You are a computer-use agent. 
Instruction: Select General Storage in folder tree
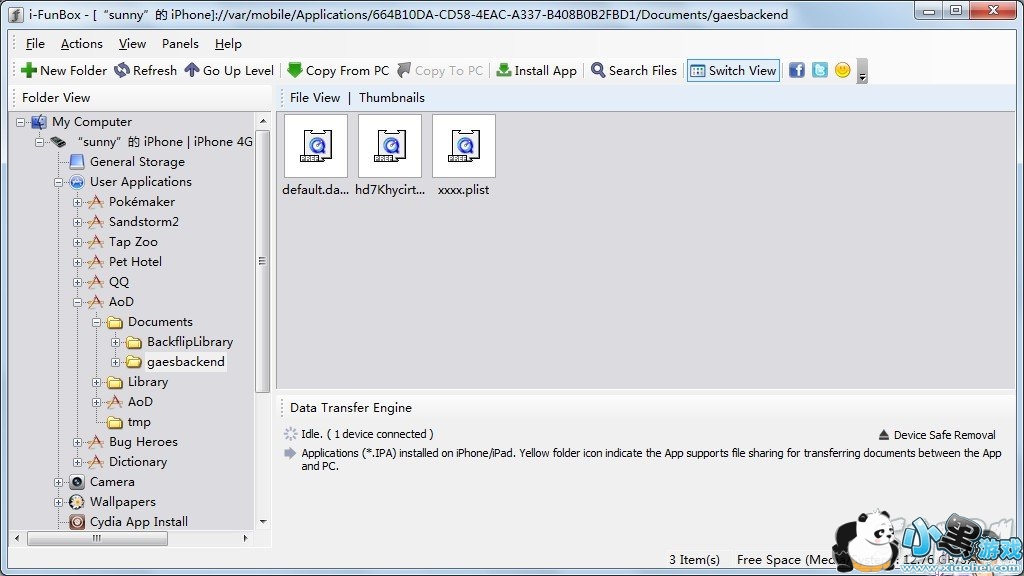pyautogui.click(x=136, y=162)
